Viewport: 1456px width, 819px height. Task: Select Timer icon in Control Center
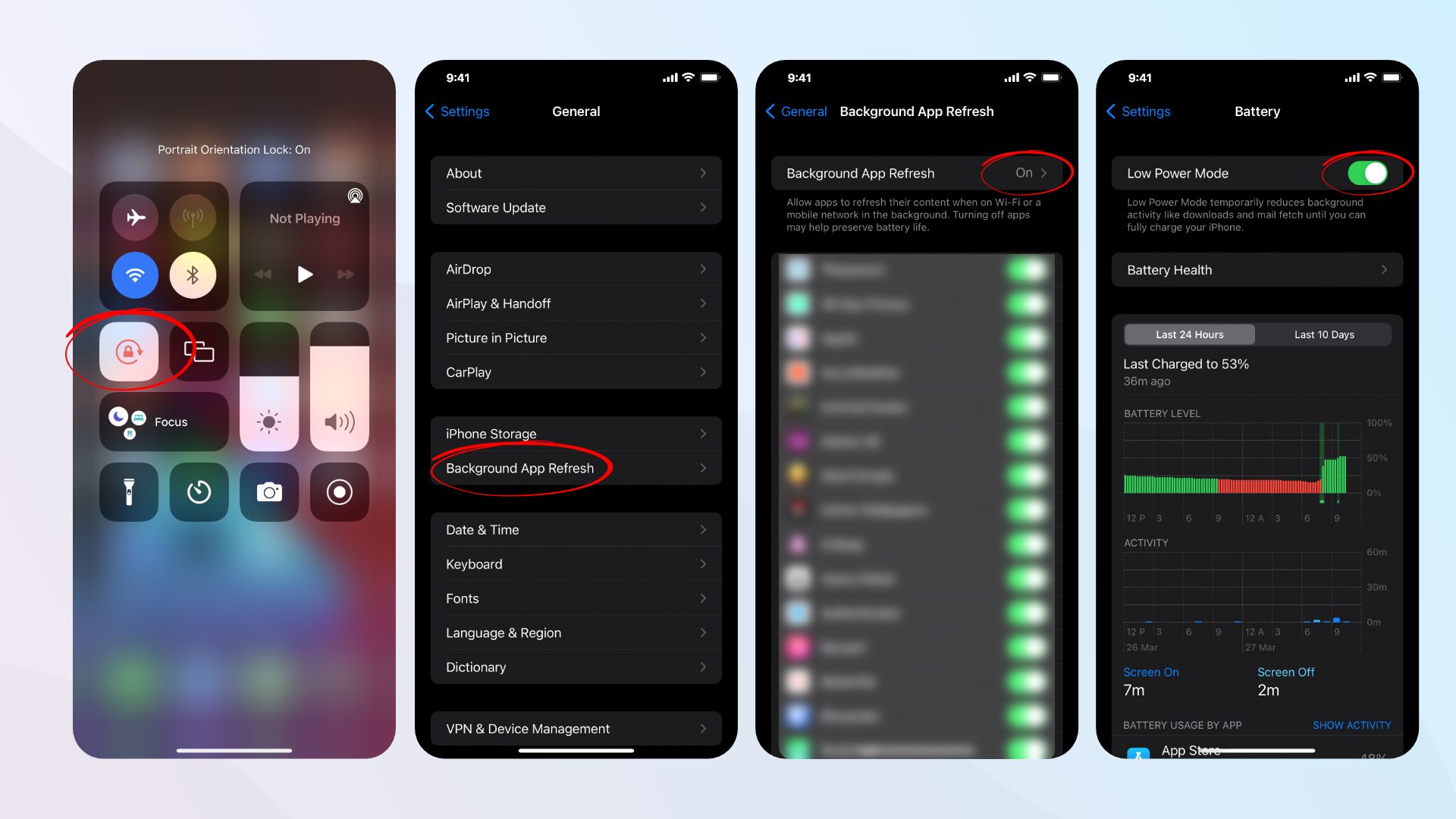199,491
